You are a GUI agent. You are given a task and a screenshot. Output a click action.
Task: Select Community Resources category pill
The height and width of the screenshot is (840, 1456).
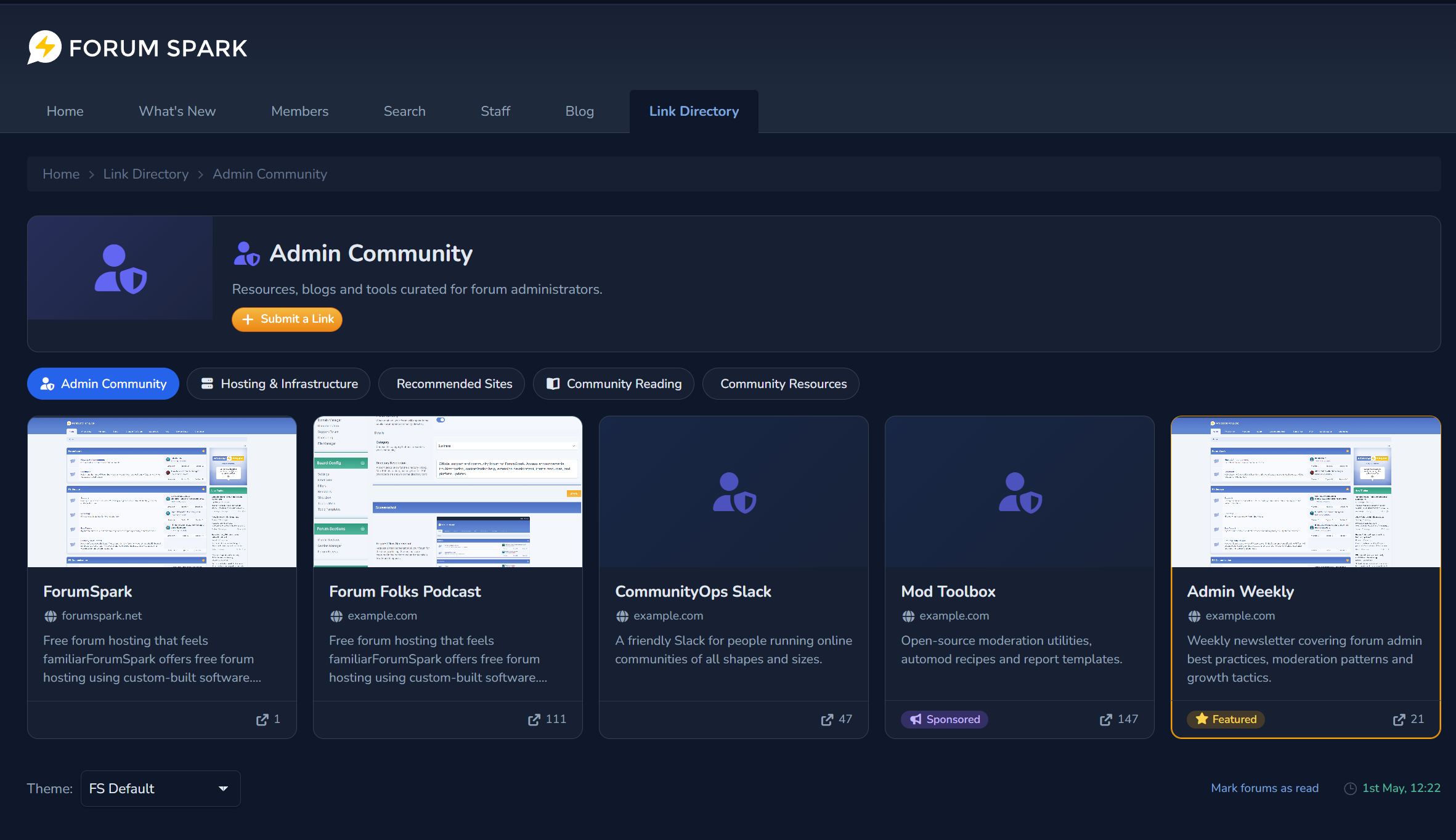tap(781, 384)
